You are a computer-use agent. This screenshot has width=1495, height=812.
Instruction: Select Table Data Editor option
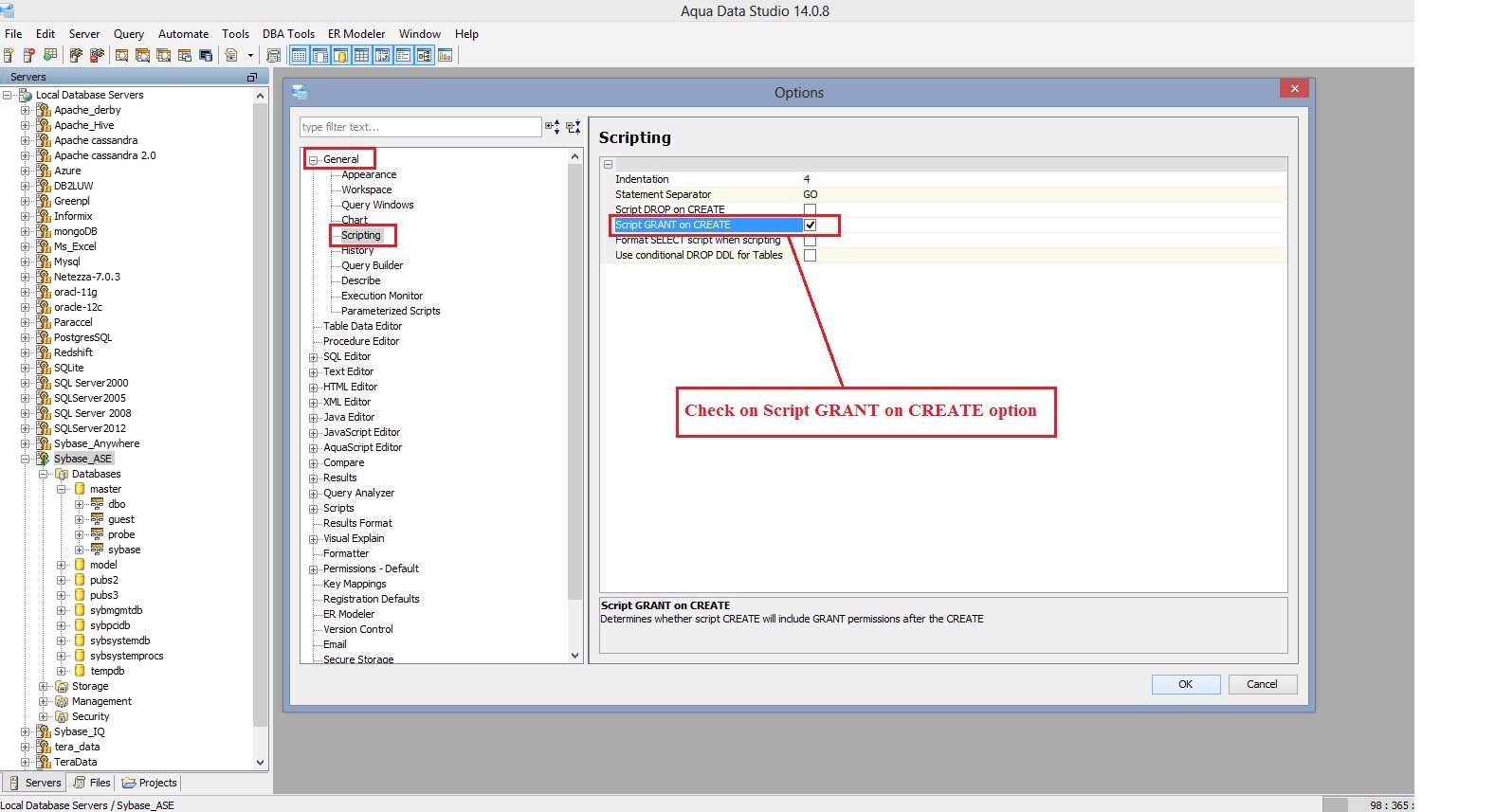point(362,327)
